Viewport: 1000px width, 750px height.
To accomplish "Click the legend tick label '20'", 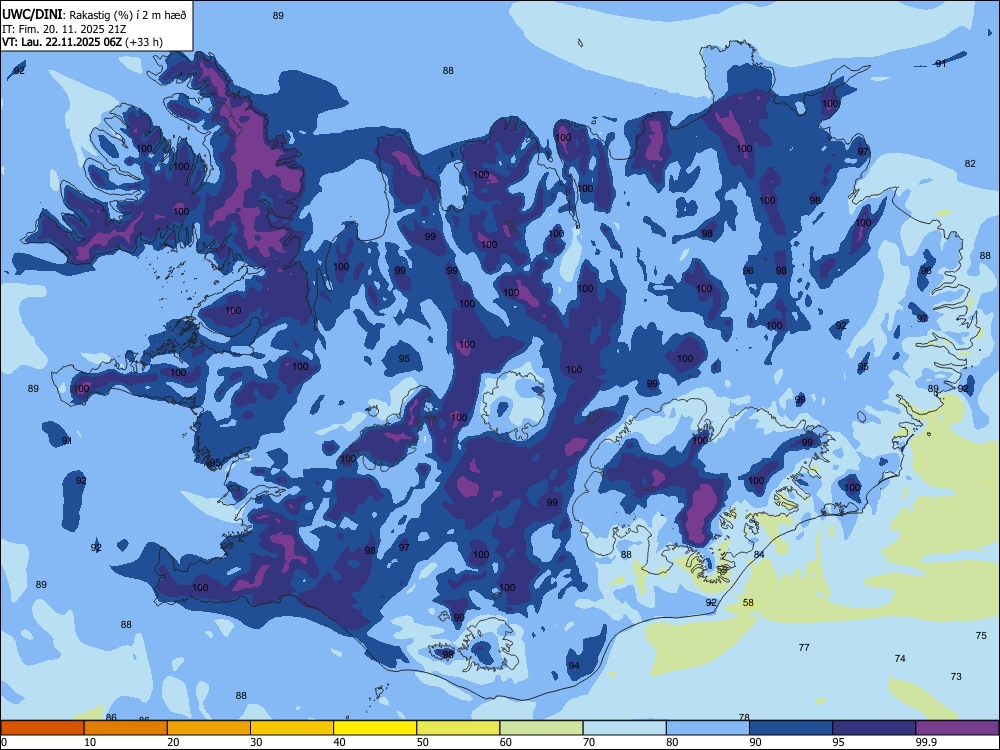I will tap(173, 742).
